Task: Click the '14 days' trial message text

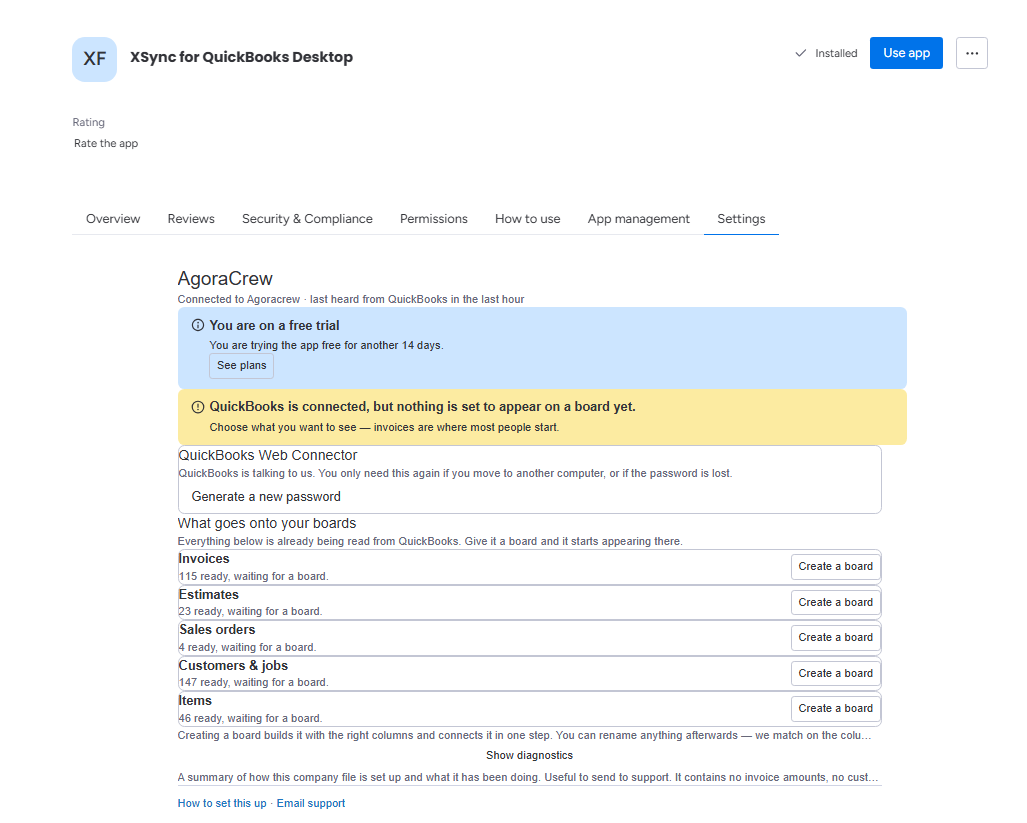Action: (326, 345)
